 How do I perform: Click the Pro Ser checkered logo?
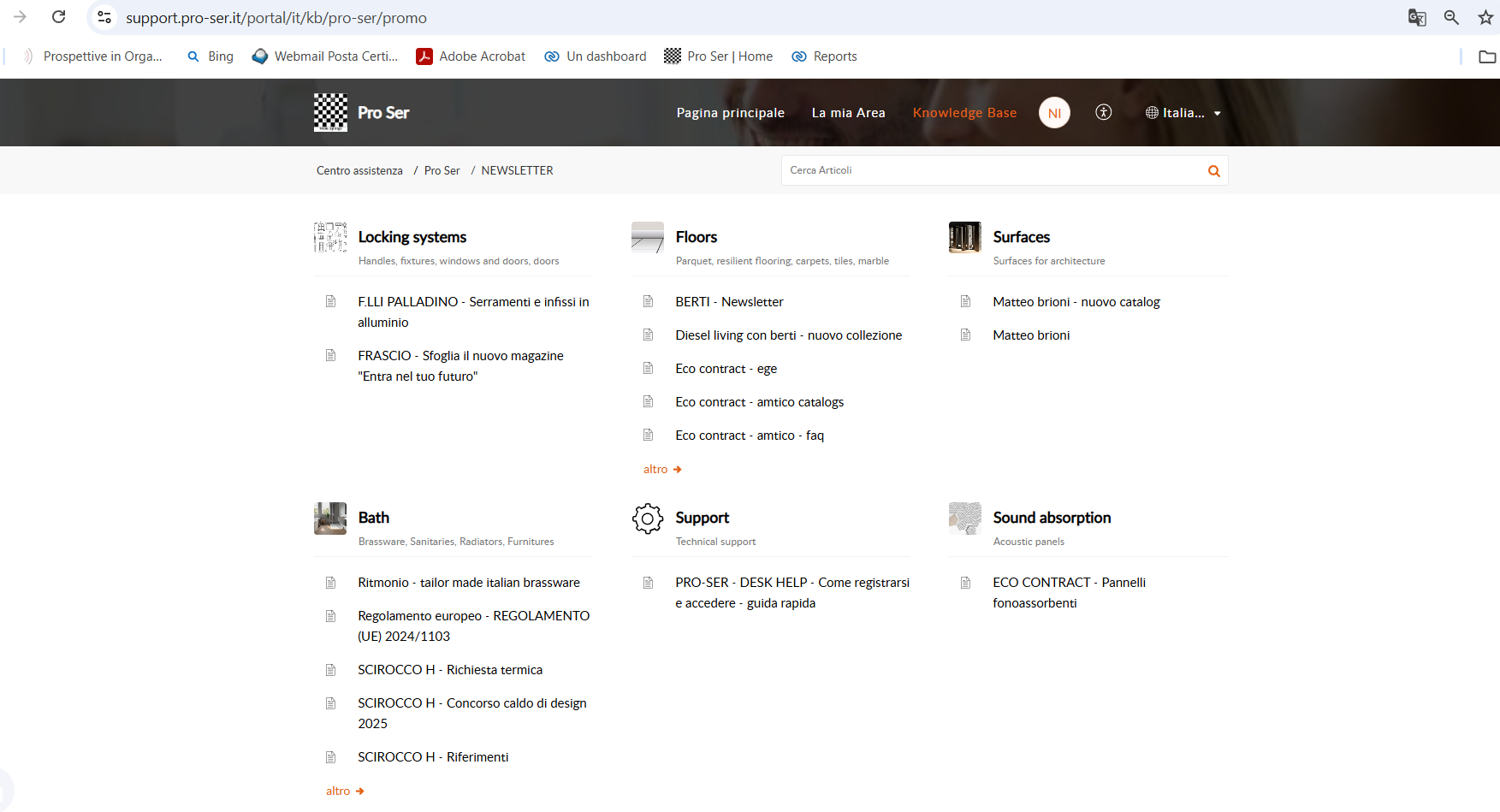click(330, 112)
